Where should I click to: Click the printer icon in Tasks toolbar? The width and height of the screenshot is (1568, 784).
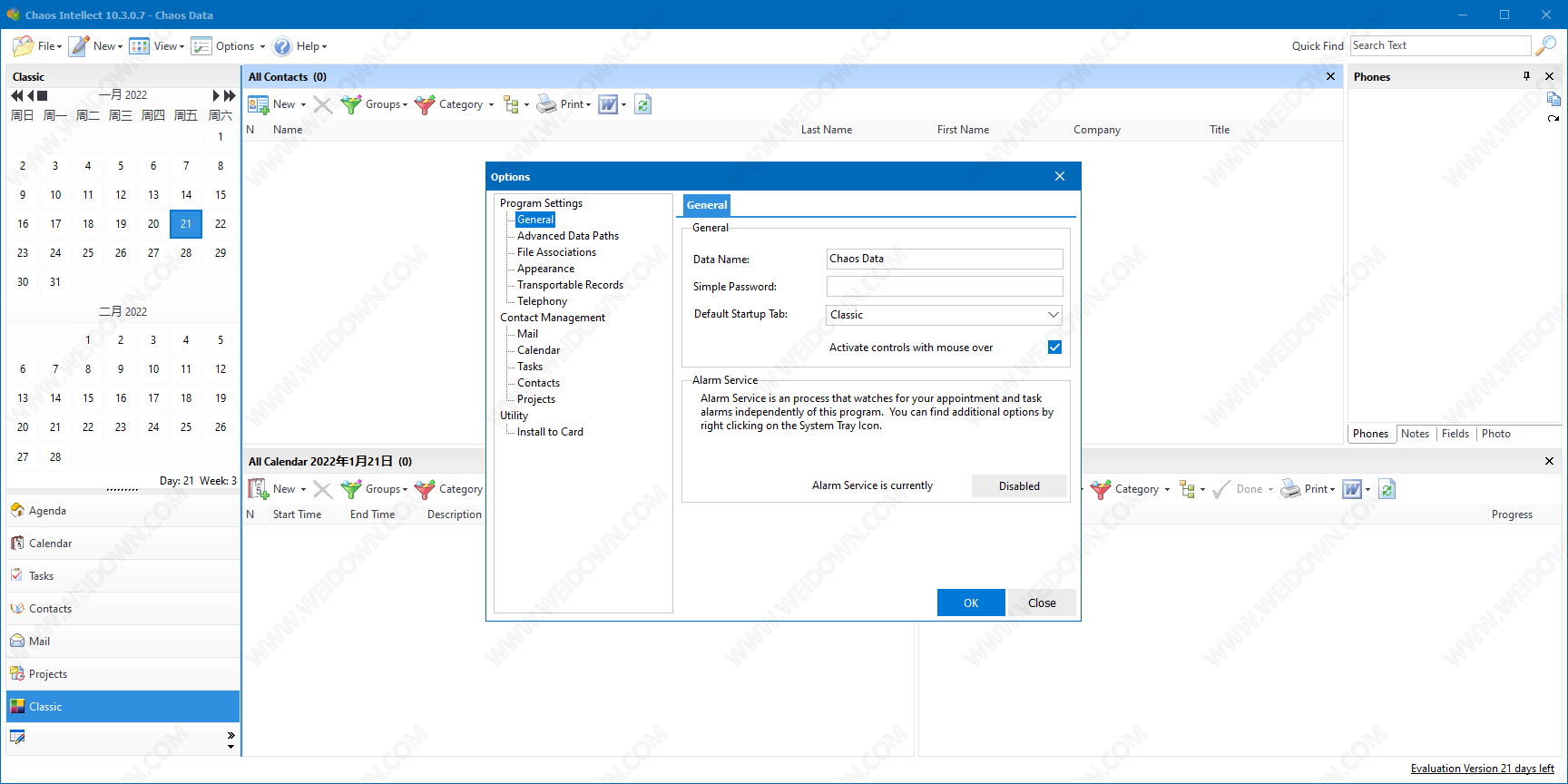[x=1290, y=489]
